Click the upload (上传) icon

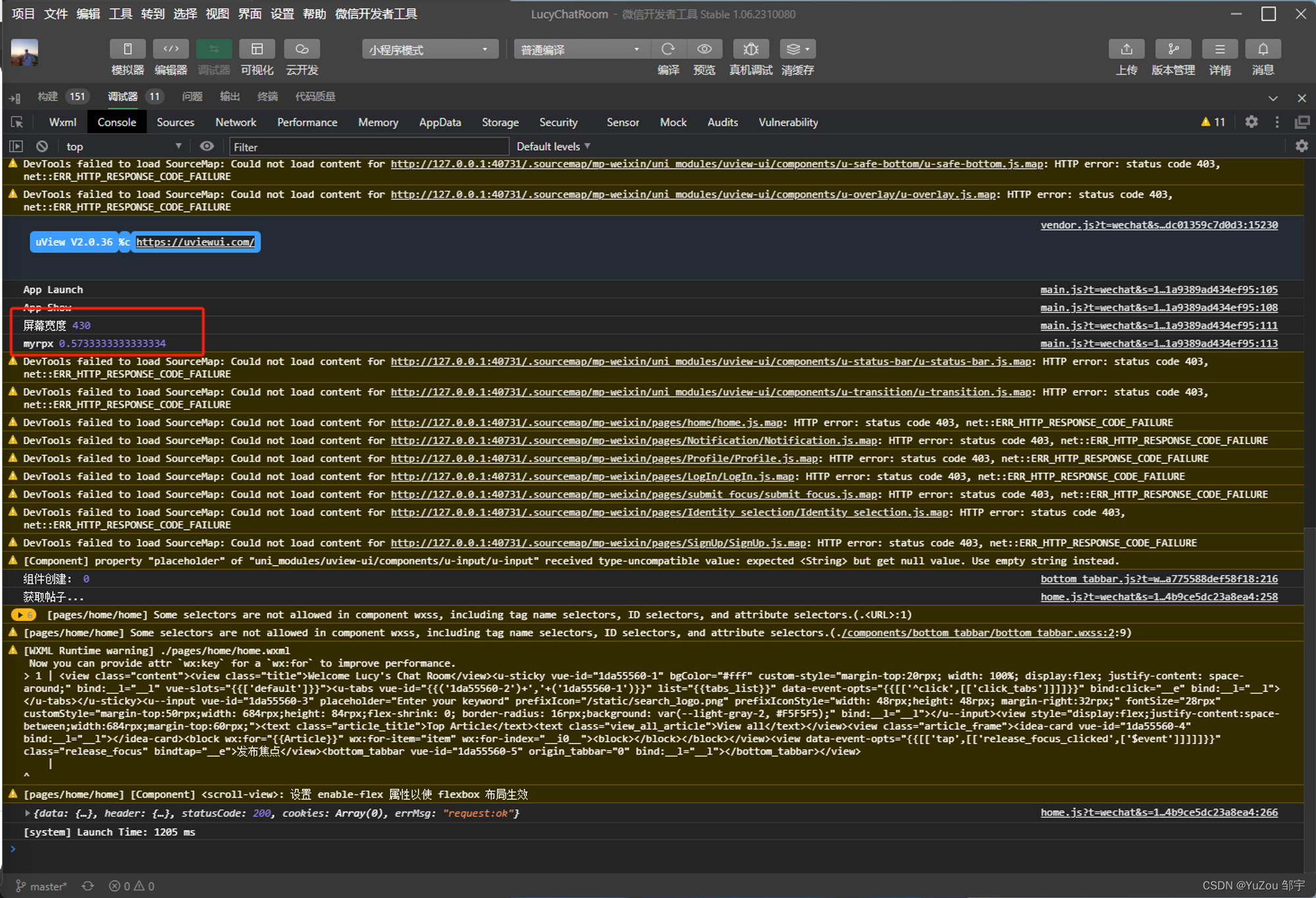(1126, 49)
